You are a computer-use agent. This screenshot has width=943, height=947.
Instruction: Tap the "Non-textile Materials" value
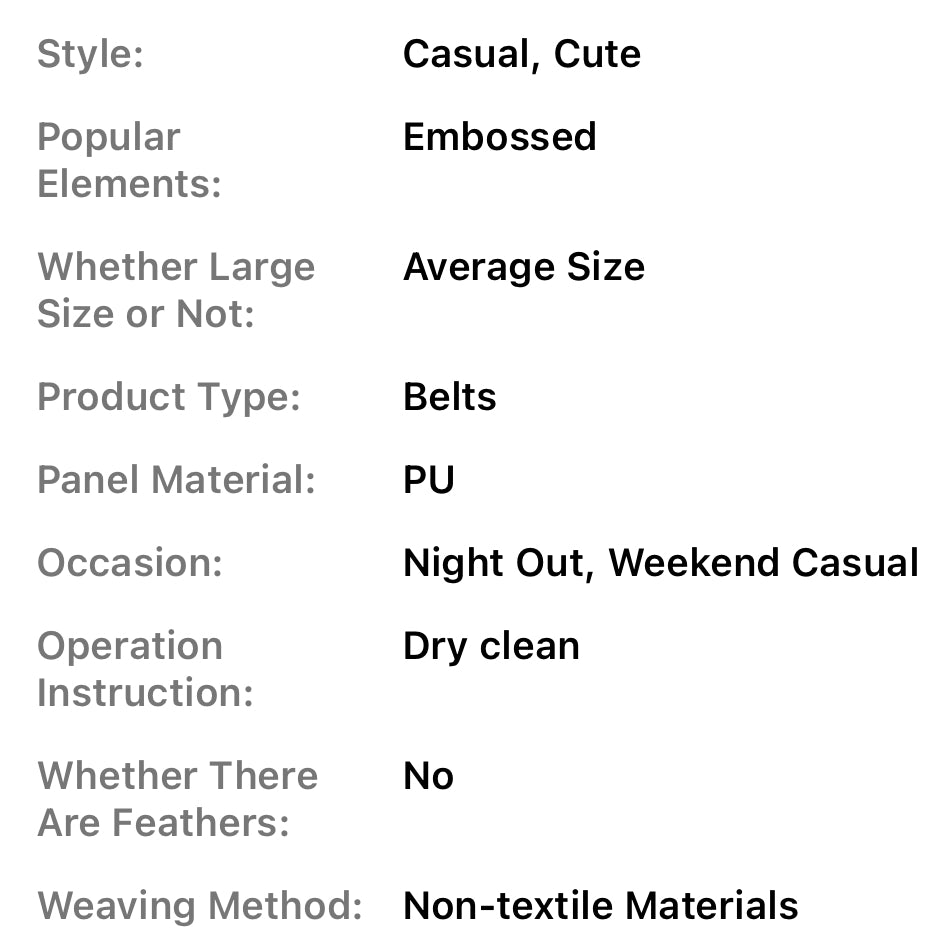(600, 906)
